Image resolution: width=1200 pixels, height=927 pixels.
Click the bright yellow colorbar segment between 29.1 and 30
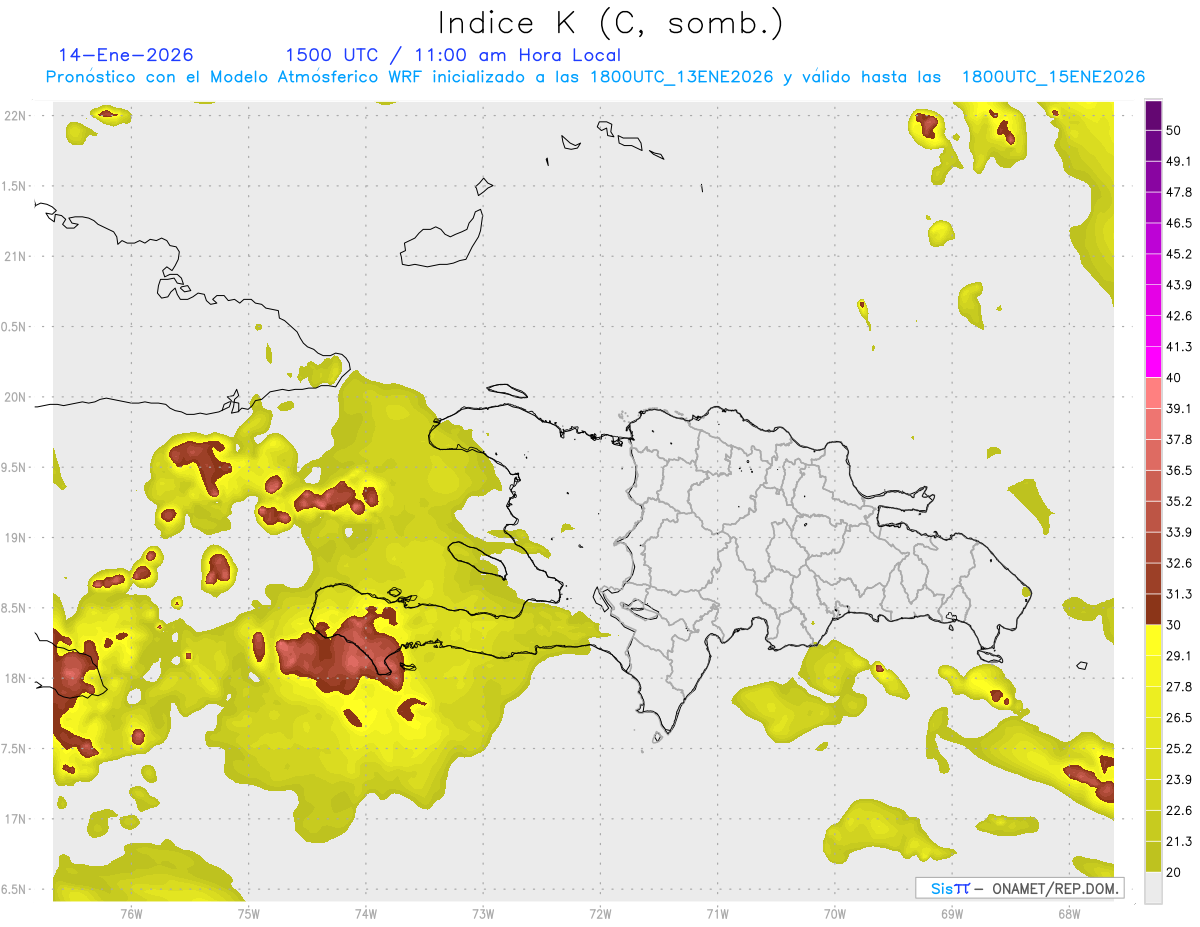tap(1153, 640)
